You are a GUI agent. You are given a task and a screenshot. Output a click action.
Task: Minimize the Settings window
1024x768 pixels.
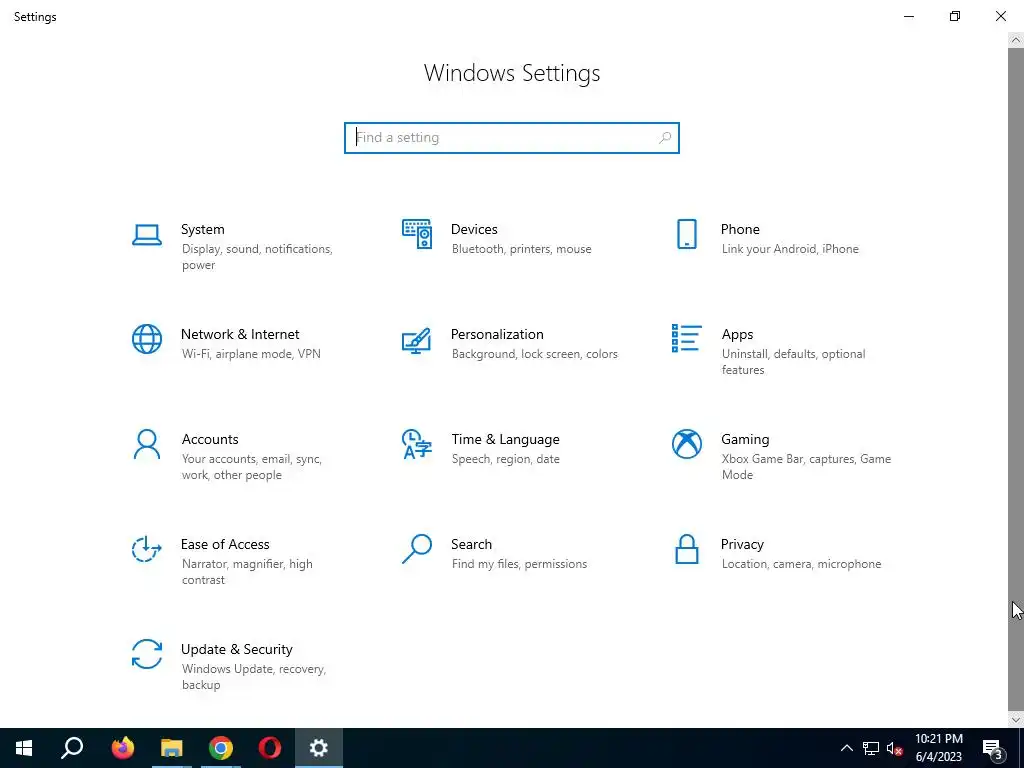(x=909, y=16)
